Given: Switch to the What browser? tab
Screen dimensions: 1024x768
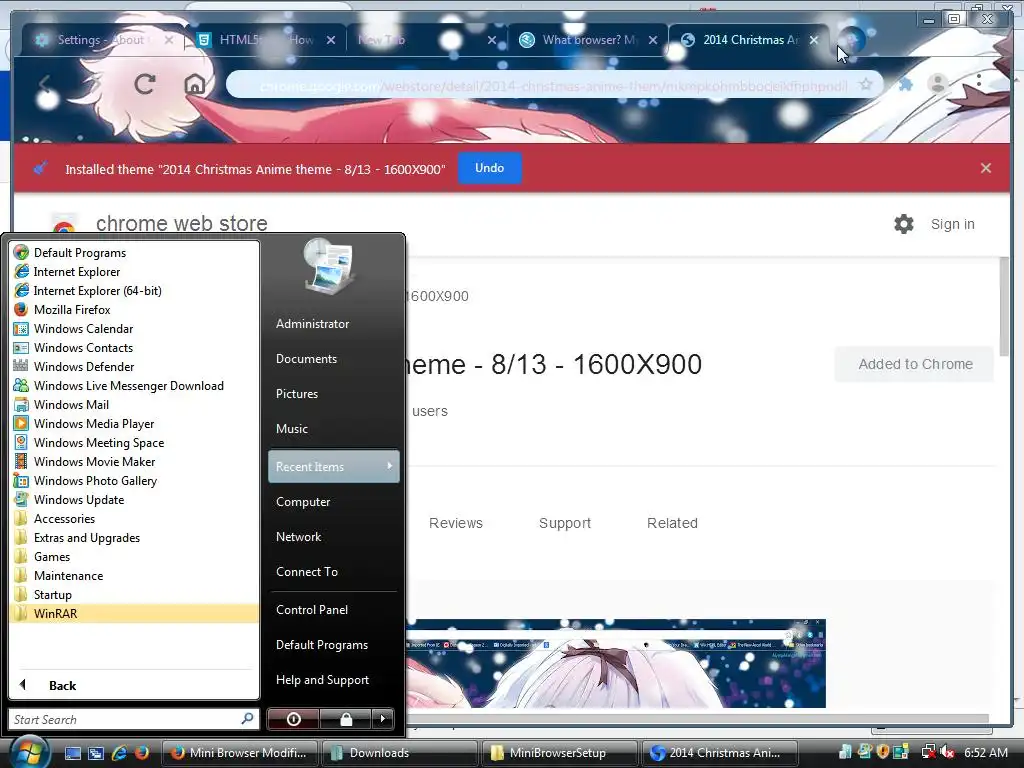Looking at the screenshot, I should (588, 40).
